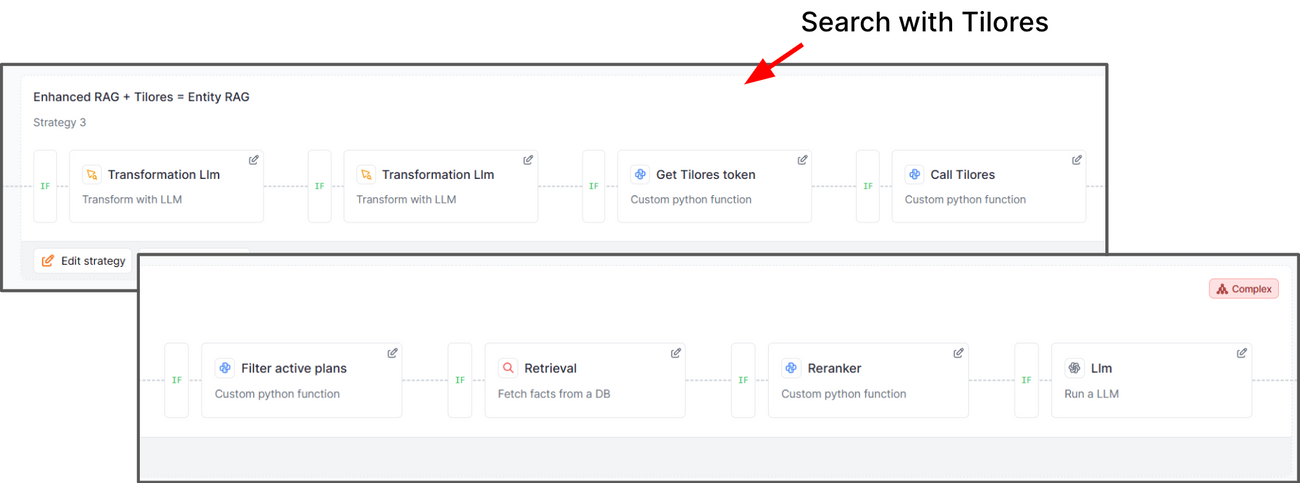Select the Retrieval magnifier icon
Viewport: 1300px width, 483px height.
tap(507, 368)
